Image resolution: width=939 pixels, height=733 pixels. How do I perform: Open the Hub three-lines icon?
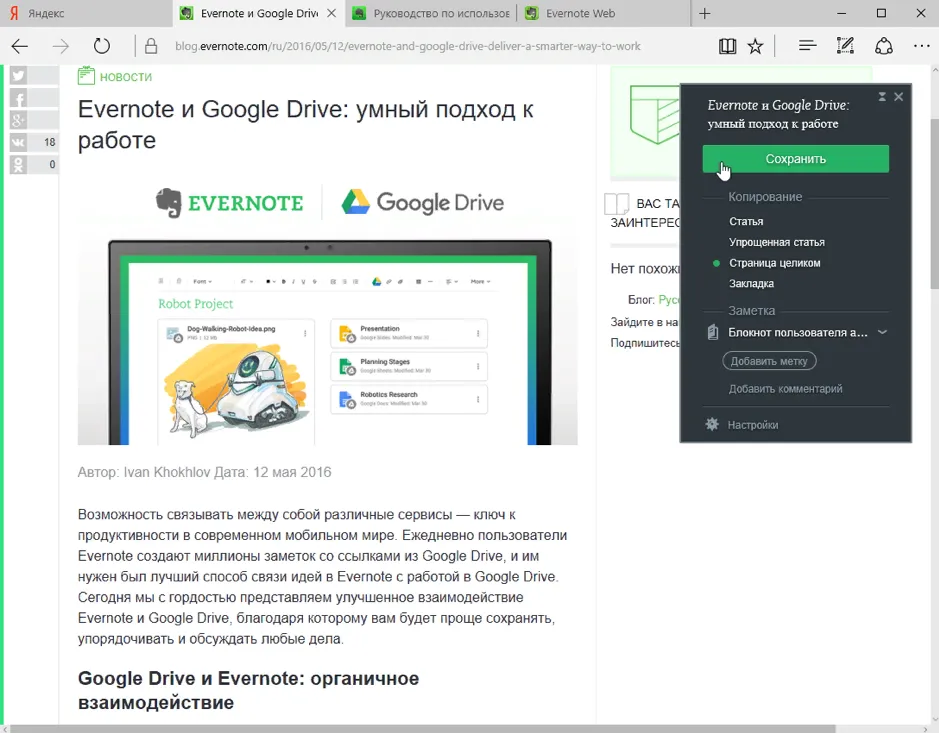pos(807,46)
